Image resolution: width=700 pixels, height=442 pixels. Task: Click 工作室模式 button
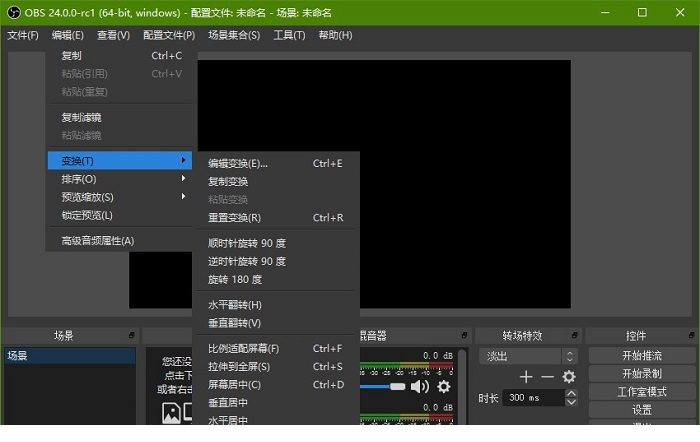[x=642, y=392]
